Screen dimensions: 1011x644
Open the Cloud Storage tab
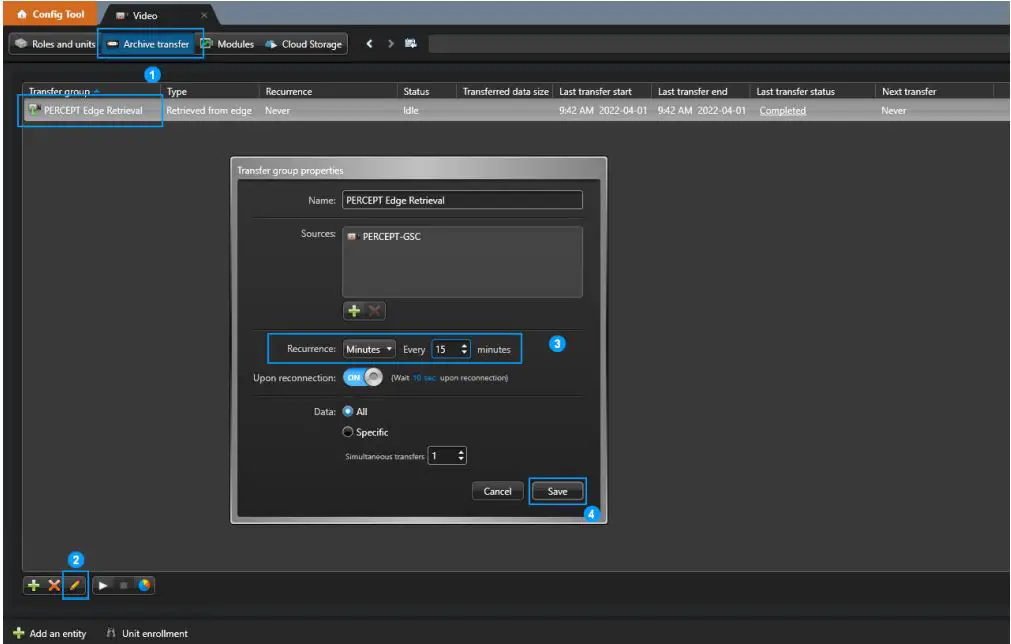[304, 44]
